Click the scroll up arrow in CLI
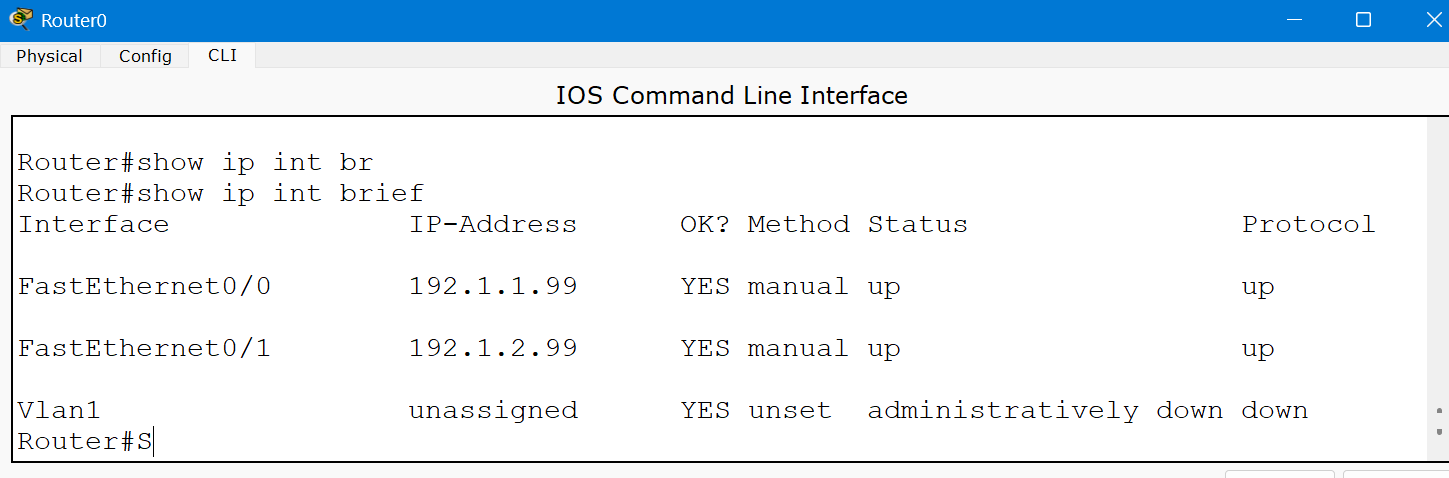 tap(1439, 410)
